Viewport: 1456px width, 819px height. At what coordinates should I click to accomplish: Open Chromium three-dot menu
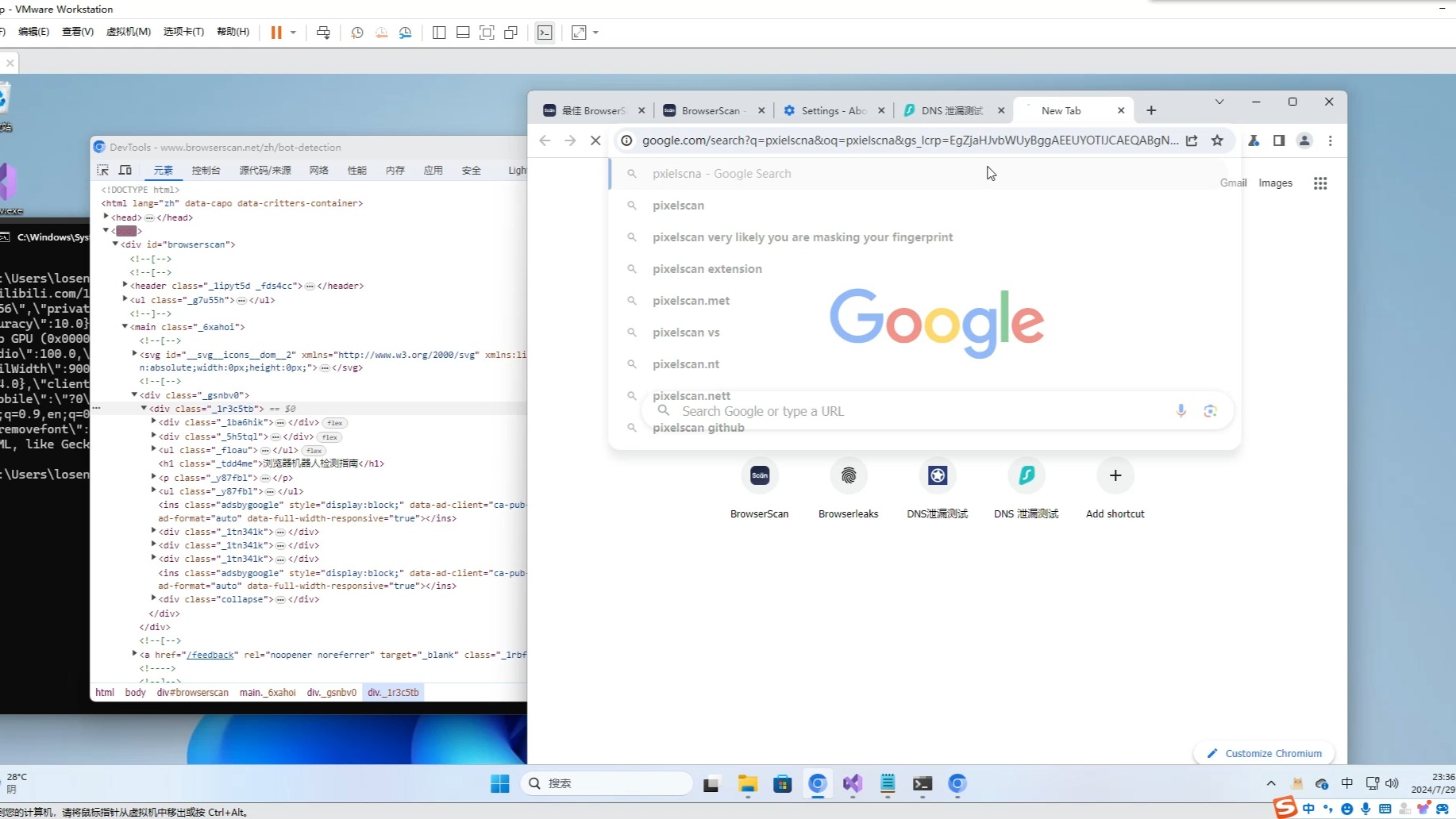coord(1331,140)
